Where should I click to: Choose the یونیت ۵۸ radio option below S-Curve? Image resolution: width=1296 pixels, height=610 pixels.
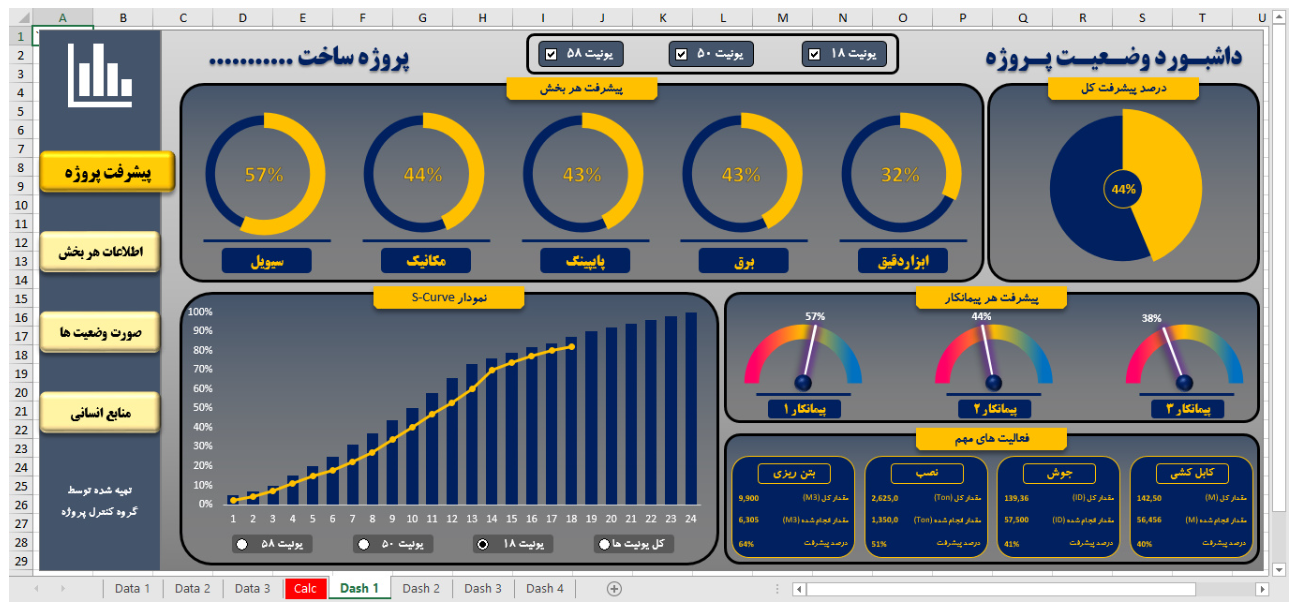coord(242,544)
